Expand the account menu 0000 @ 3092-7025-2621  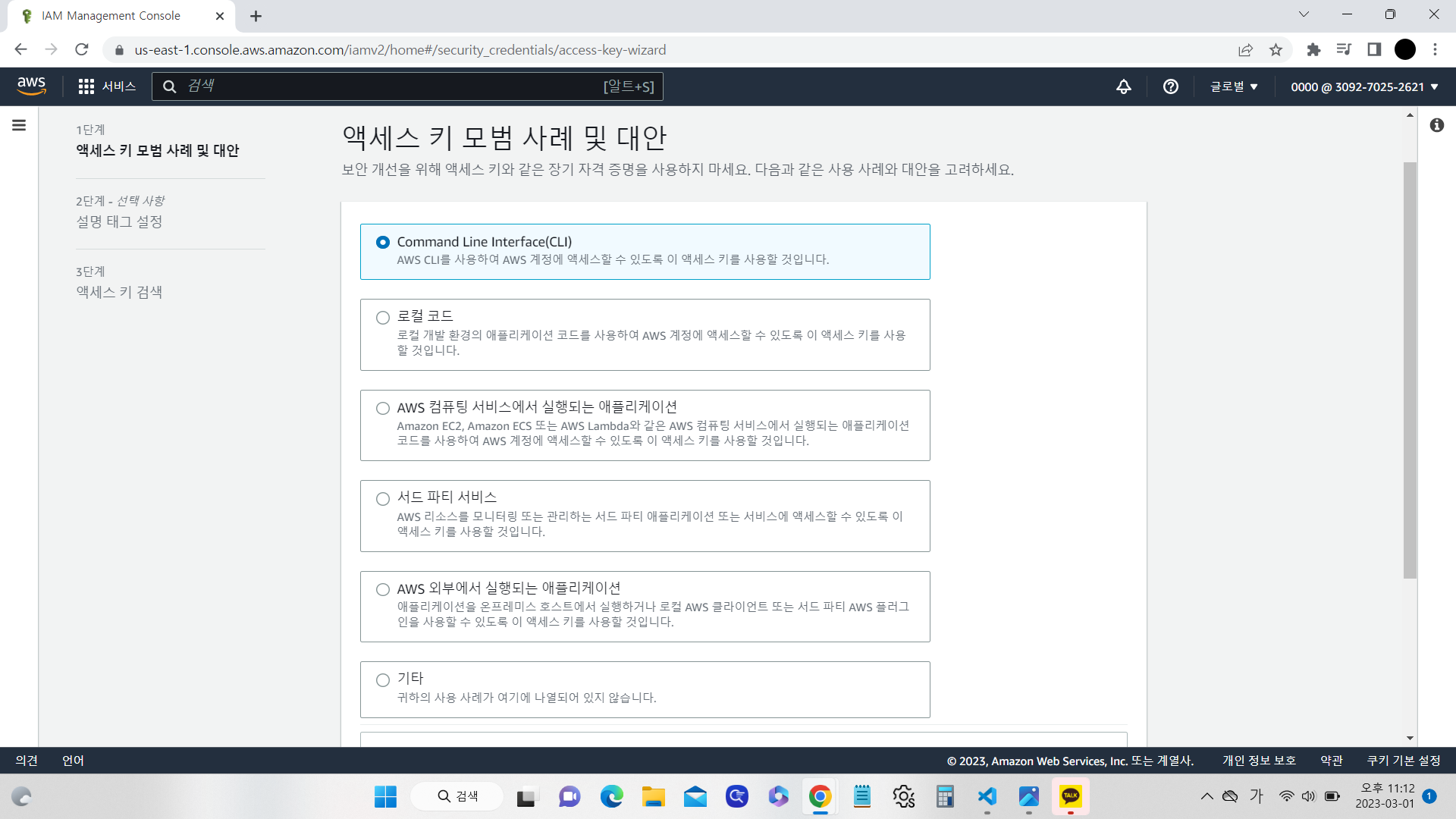click(1364, 86)
